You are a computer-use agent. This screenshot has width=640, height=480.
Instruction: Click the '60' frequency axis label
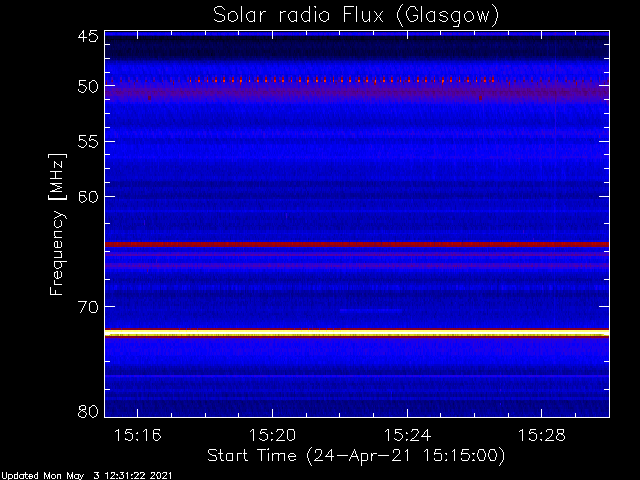tap(88, 197)
